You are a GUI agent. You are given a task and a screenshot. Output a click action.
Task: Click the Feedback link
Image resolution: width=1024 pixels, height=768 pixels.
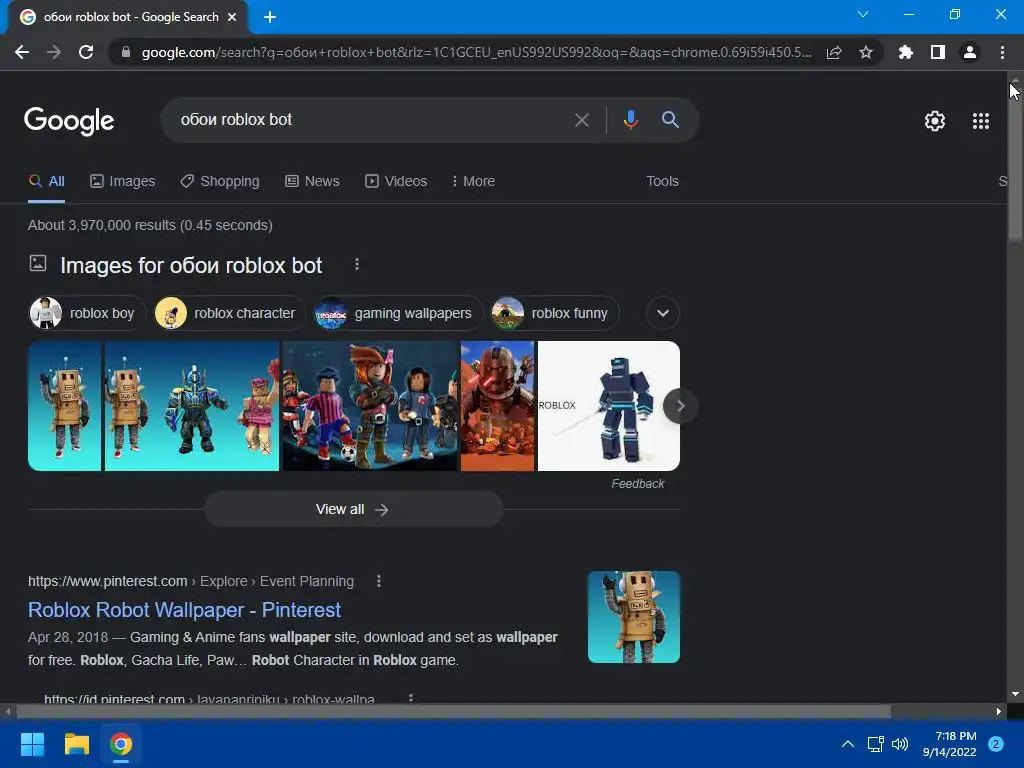637,484
